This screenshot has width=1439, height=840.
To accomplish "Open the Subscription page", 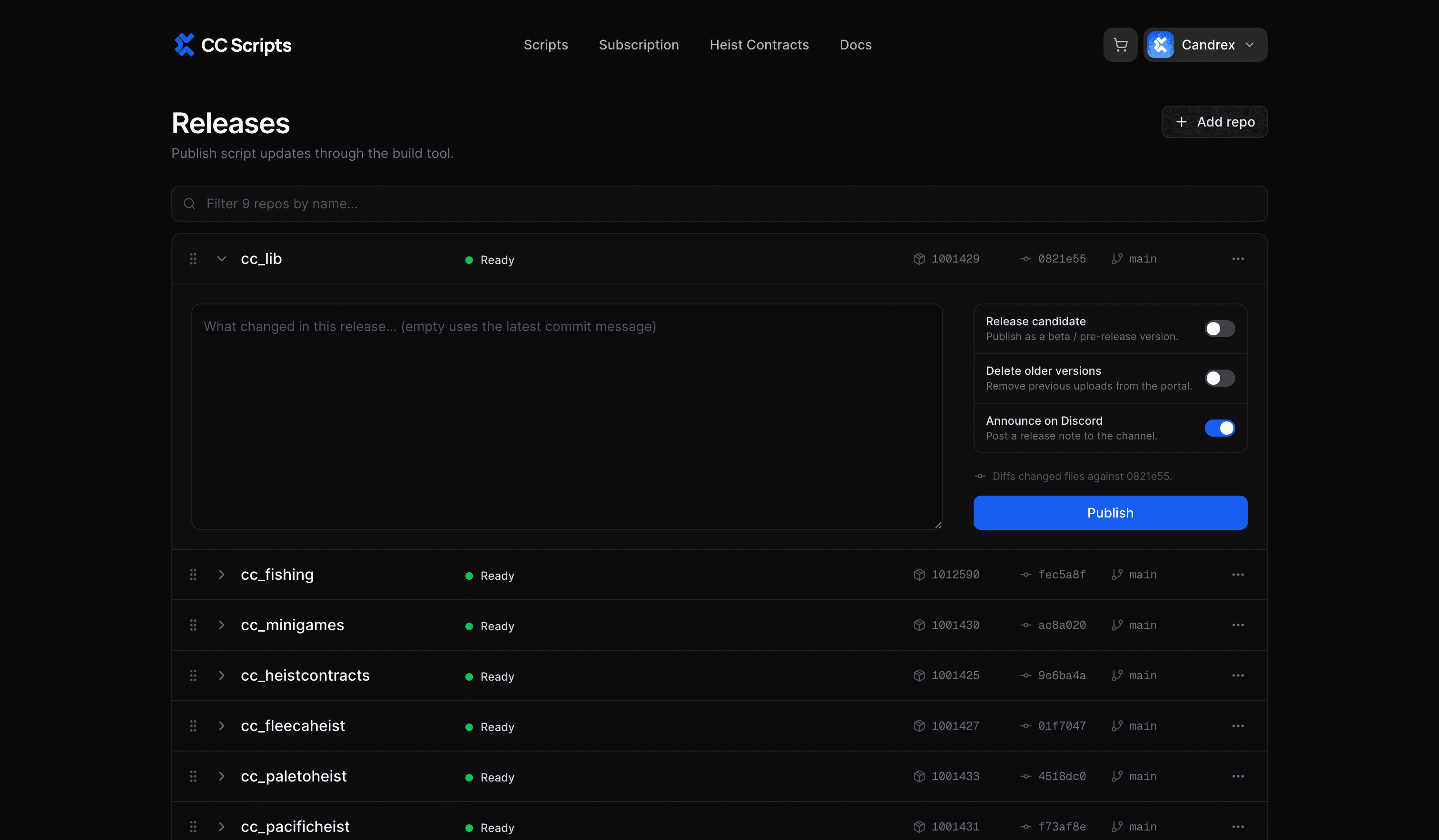I will [639, 45].
